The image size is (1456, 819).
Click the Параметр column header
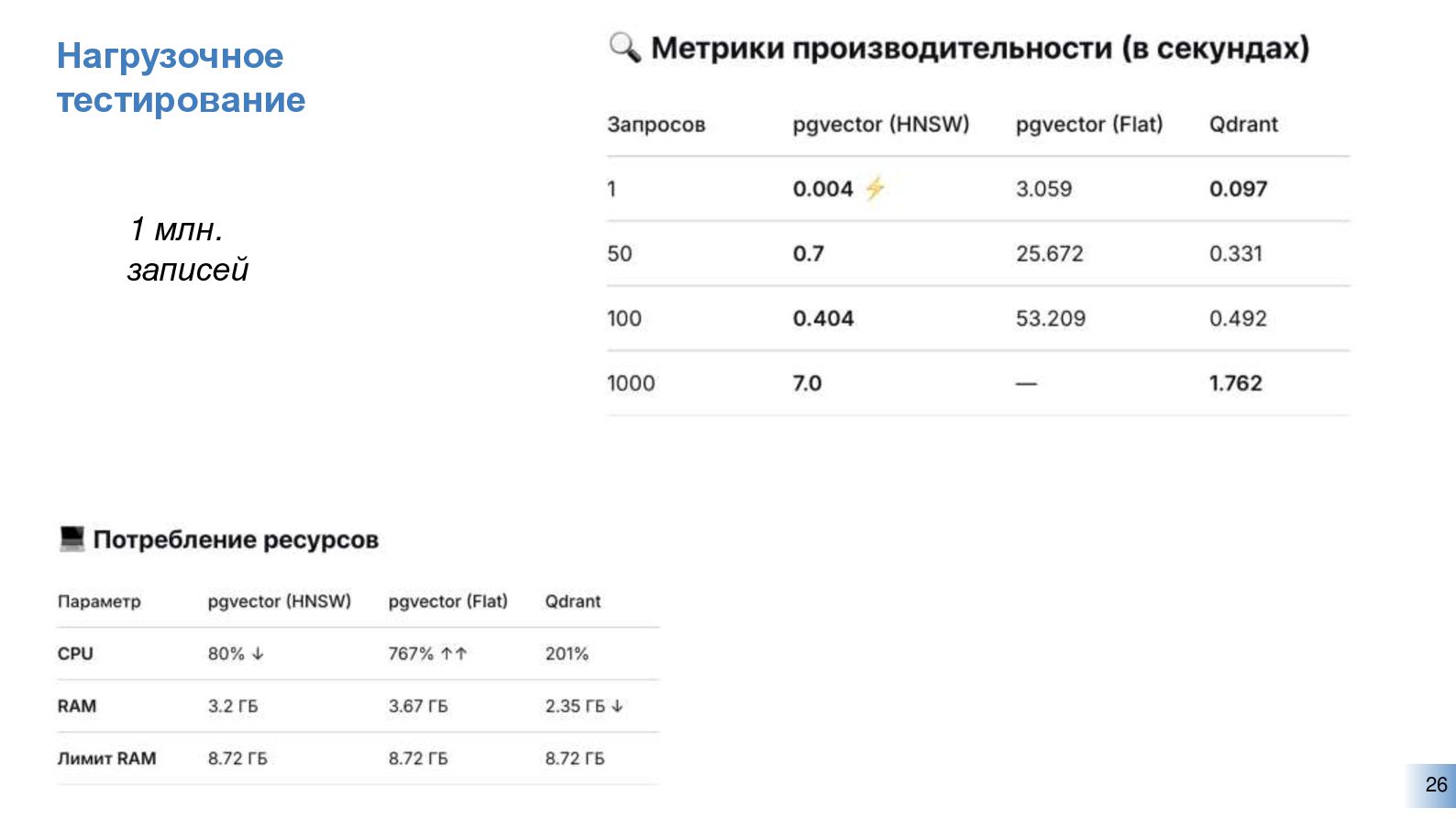99,602
